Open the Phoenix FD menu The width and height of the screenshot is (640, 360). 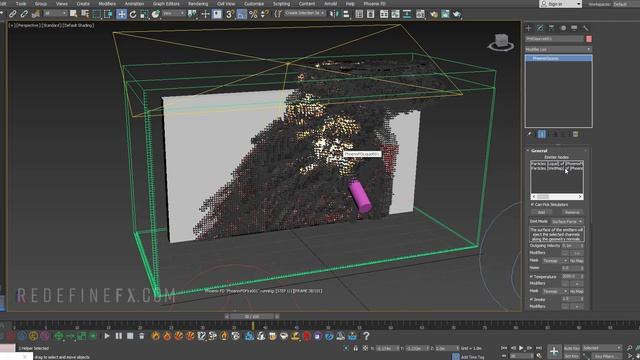374,4
